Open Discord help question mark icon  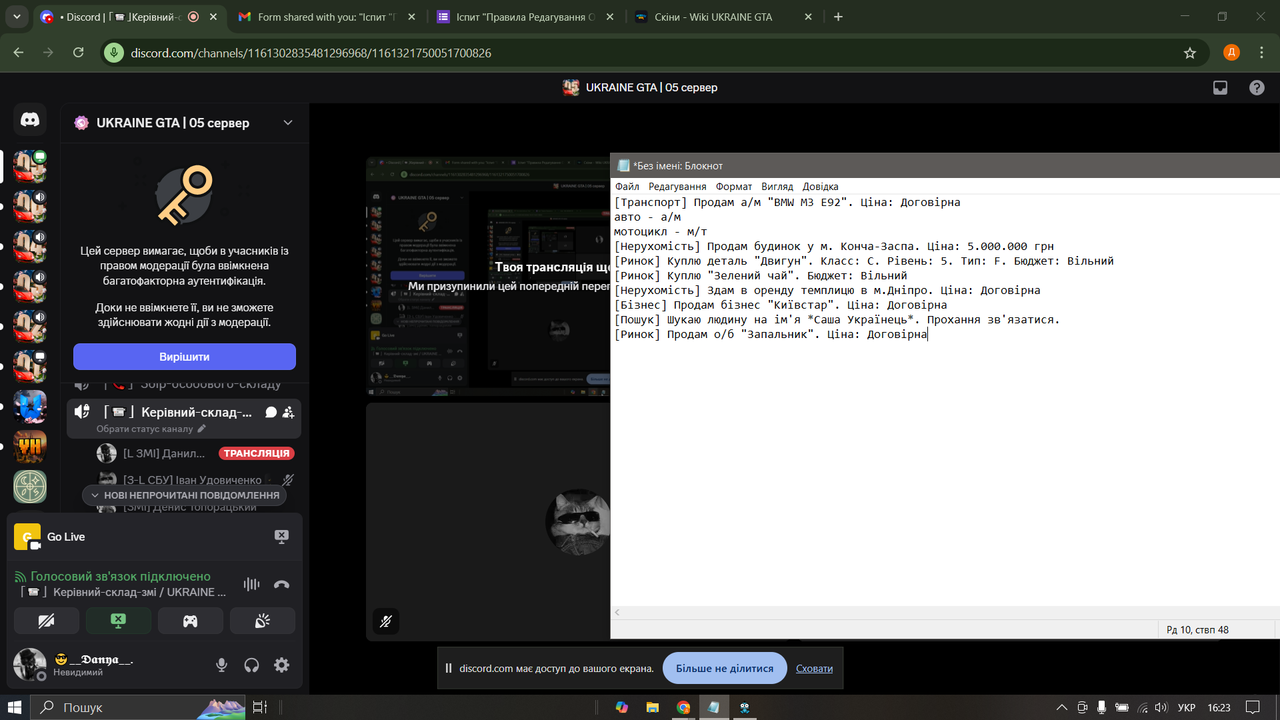click(1257, 87)
